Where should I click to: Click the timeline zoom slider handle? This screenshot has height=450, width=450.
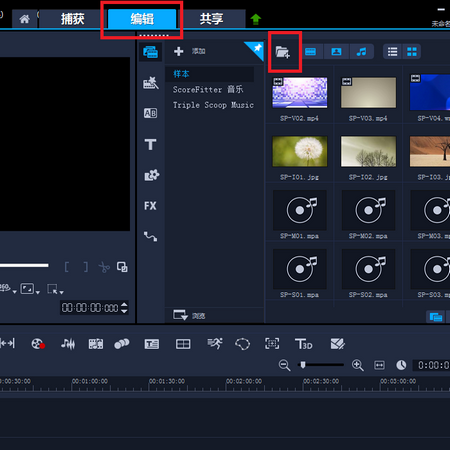click(303, 365)
